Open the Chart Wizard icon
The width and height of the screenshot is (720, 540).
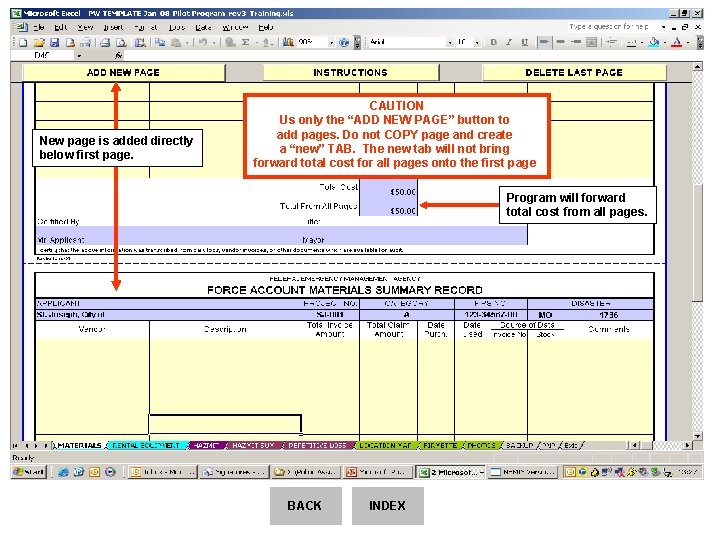click(x=288, y=42)
